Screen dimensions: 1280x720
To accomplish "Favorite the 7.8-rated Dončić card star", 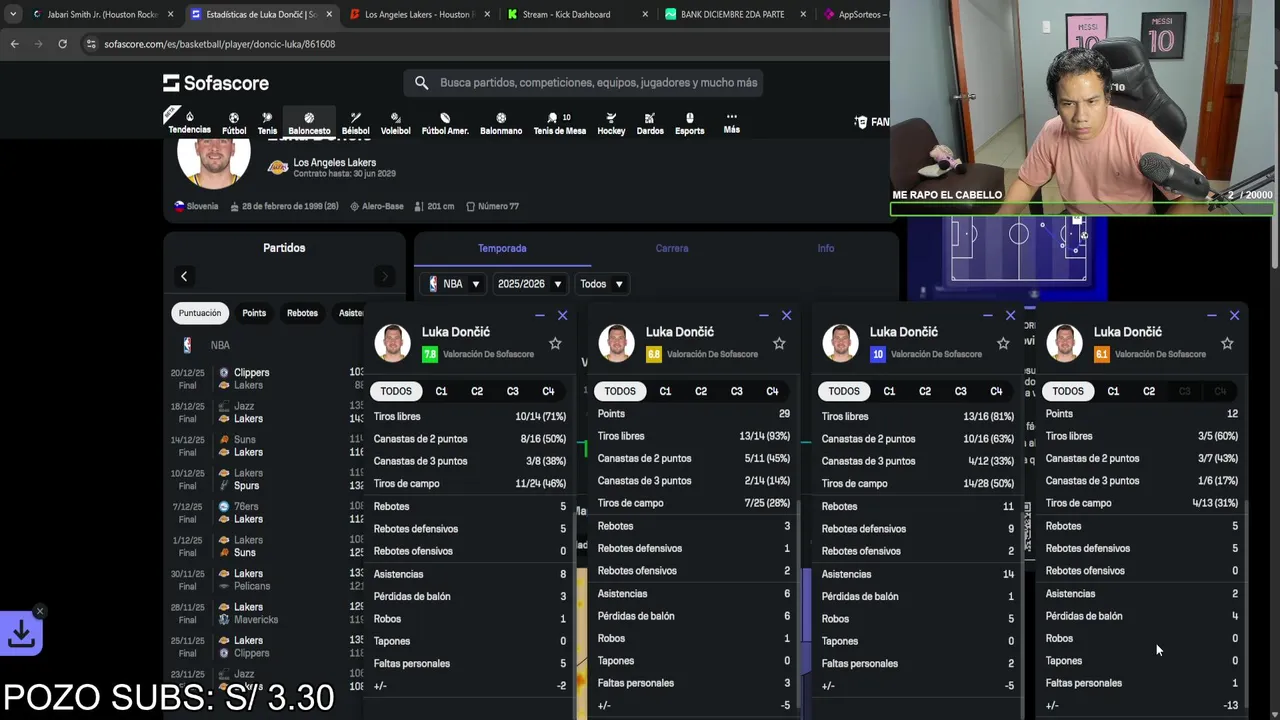I will coord(555,343).
